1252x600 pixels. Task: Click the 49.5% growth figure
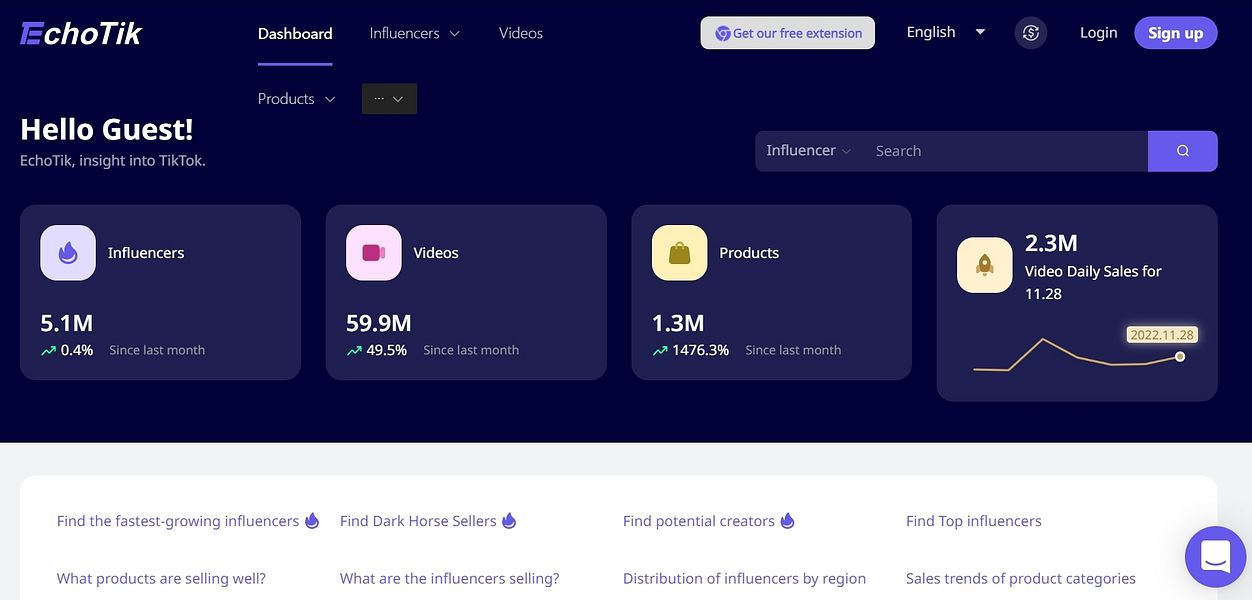coord(387,350)
